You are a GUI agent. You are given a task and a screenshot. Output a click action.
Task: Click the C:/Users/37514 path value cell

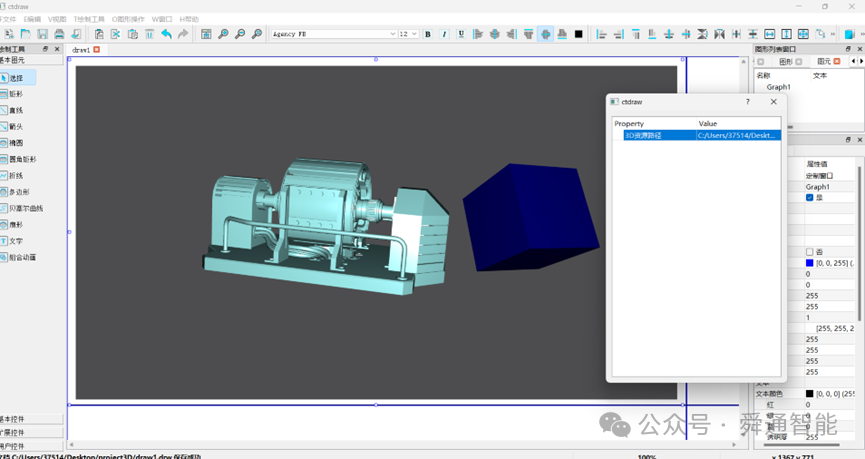coord(739,135)
